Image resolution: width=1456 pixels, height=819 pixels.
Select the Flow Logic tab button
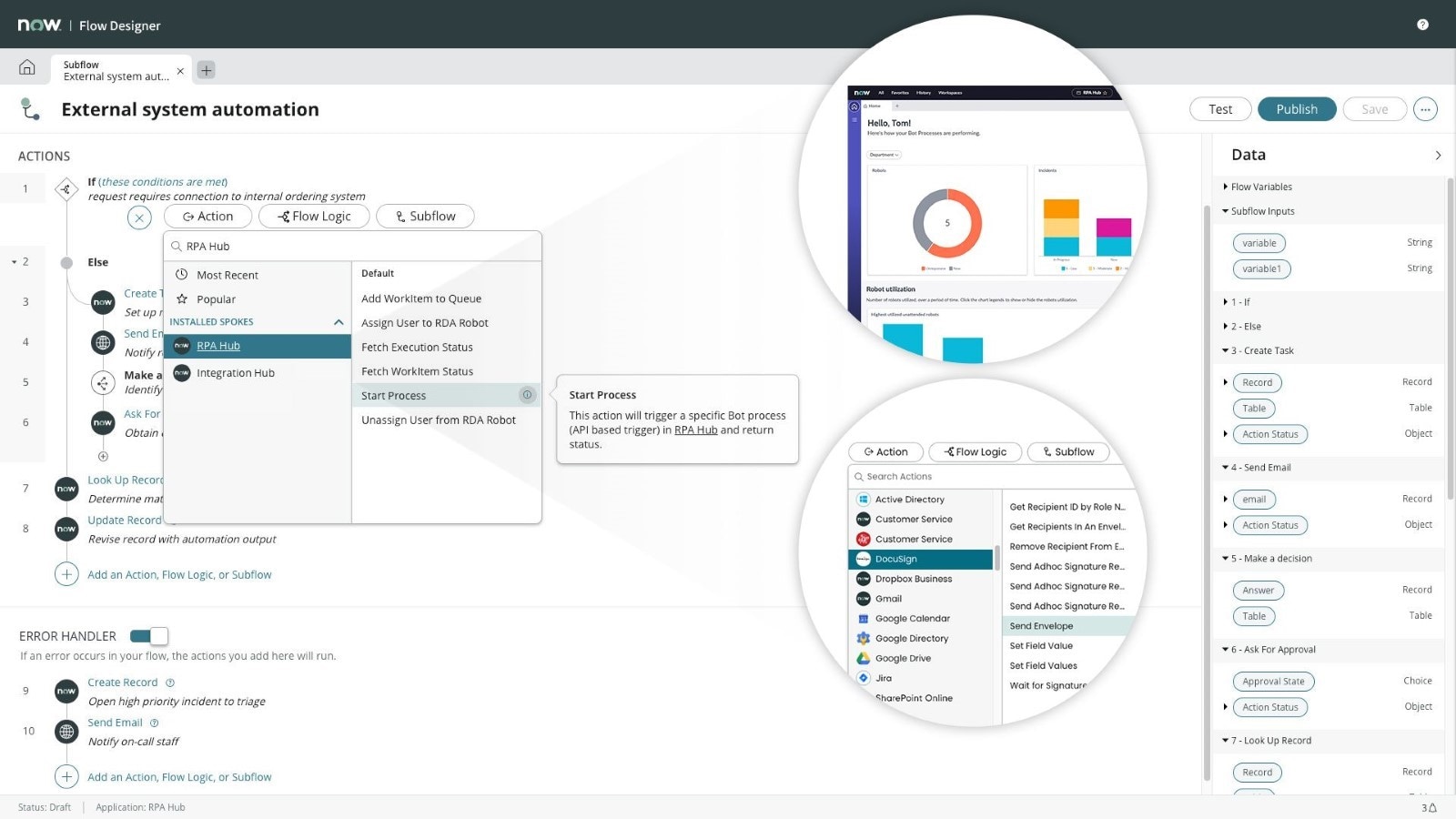point(314,217)
